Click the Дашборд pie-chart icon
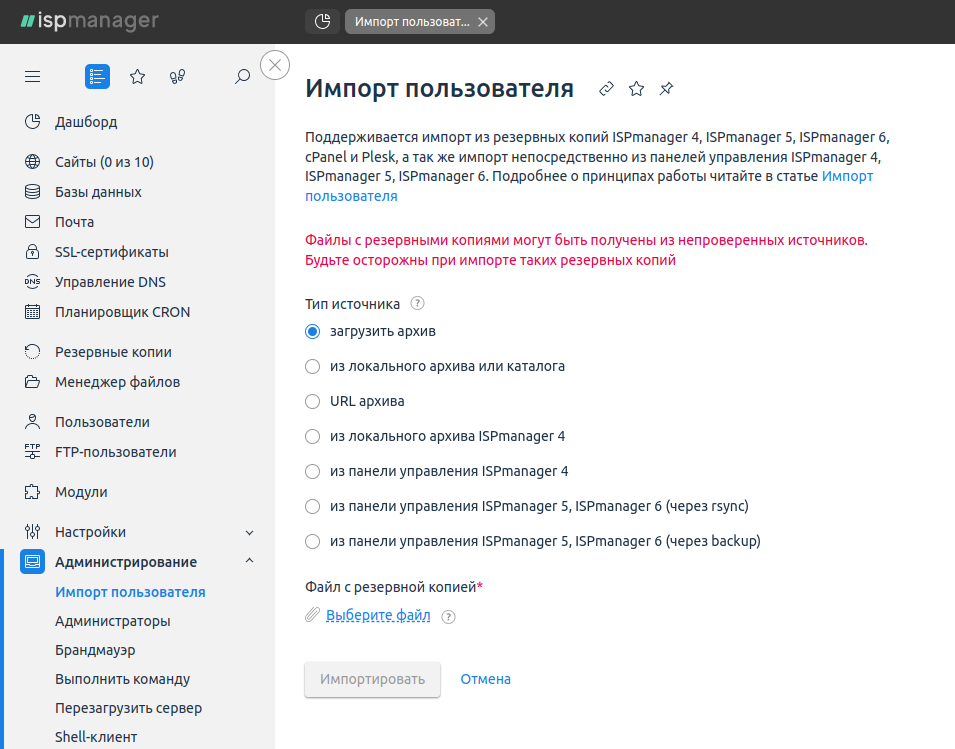Image resolution: width=955 pixels, height=749 pixels. click(x=32, y=122)
